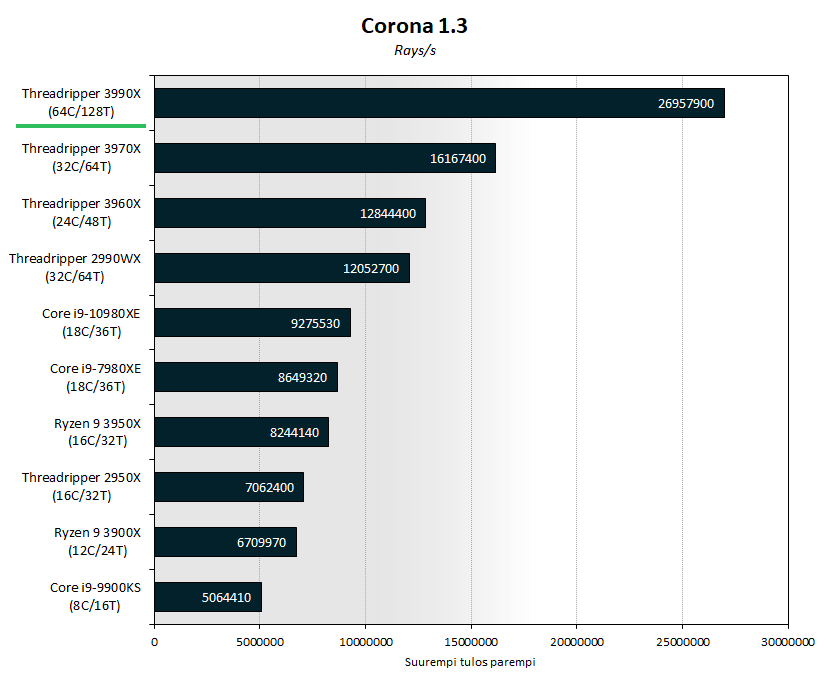Click the Ryzen 9 3950X bar
Image resolution: width=830 pixels, height=686 pixels.
click(241, 432)
